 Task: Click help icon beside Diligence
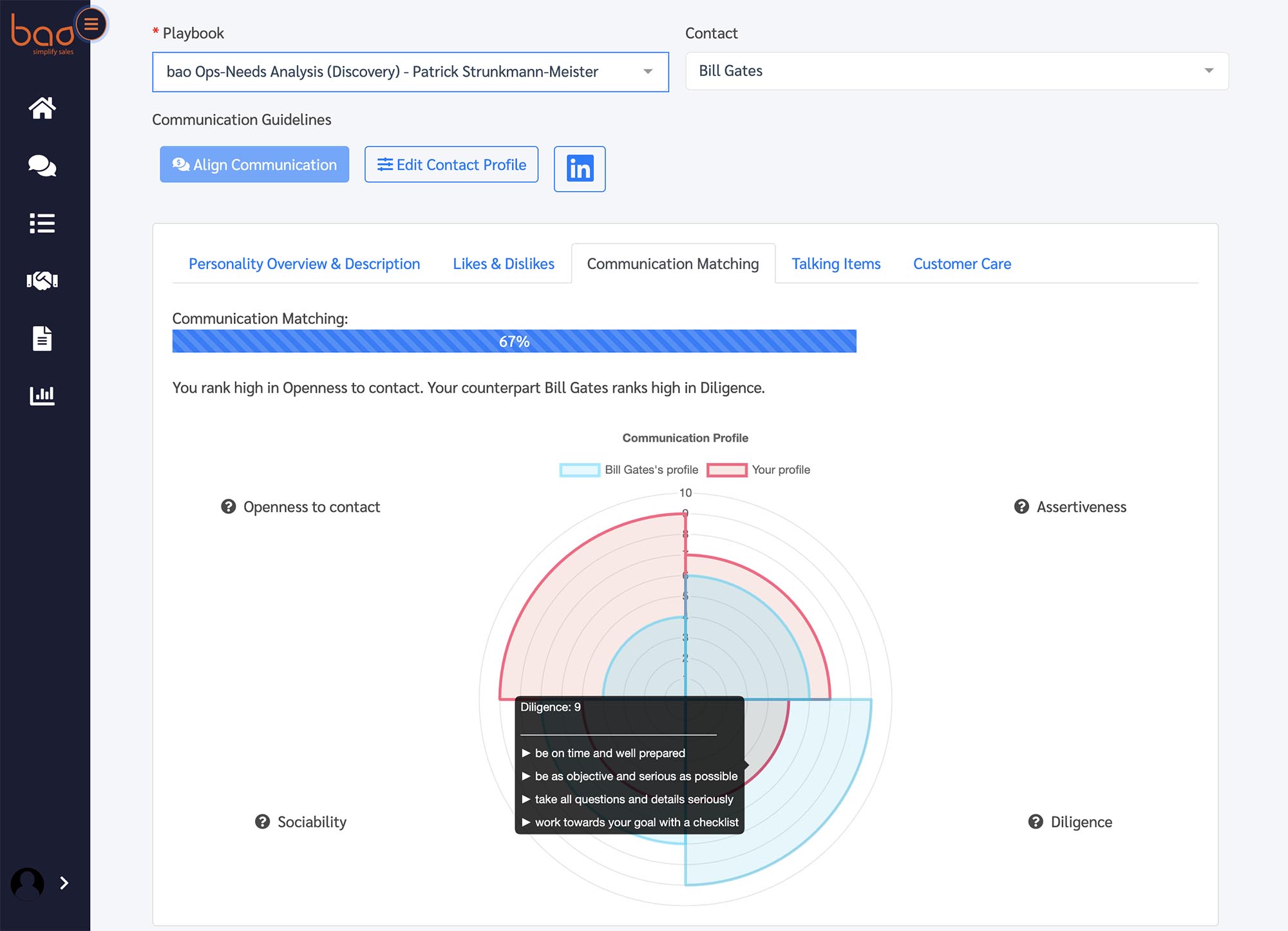[x=1036, y=822]
